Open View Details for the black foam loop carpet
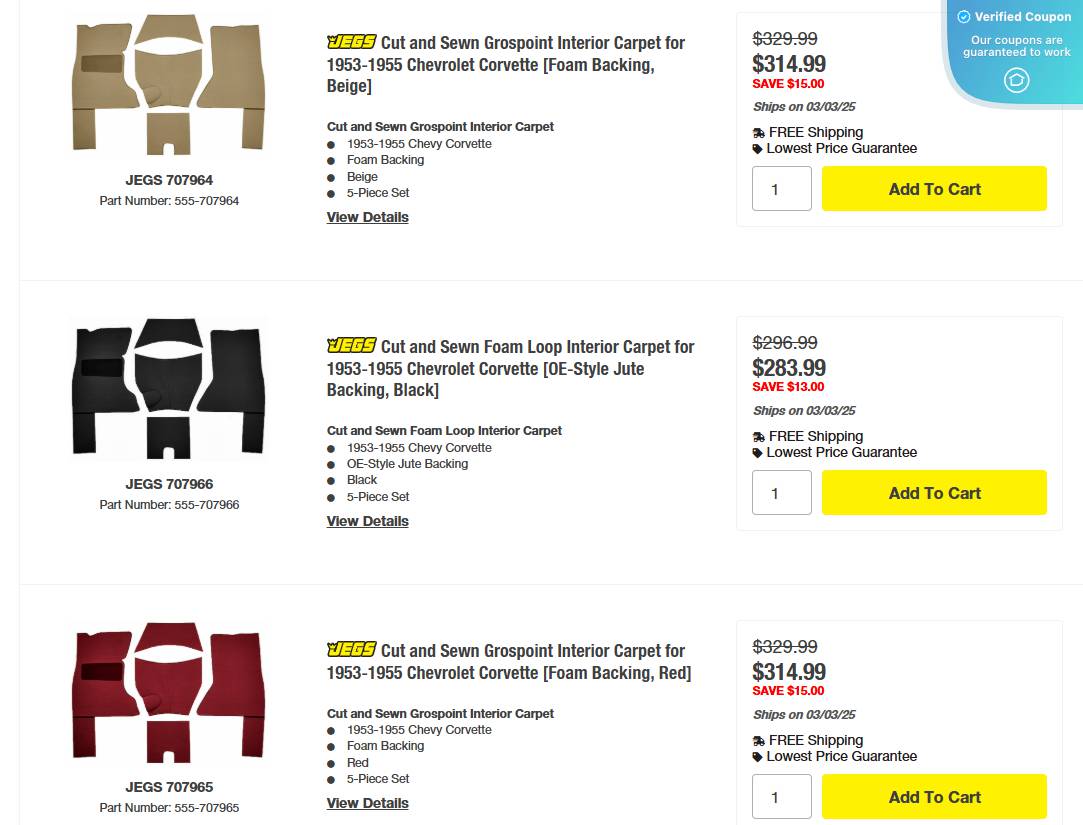The width and height of the screenshot is (1083, 825). (367, 521)
